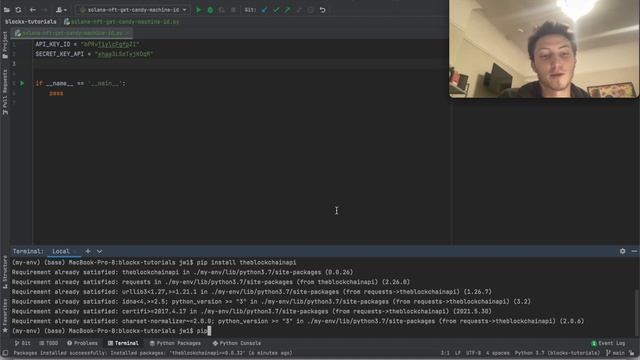Change the LF line separator in status bar
This screenshot has height=360, width=640.
[x=458, y=353]
